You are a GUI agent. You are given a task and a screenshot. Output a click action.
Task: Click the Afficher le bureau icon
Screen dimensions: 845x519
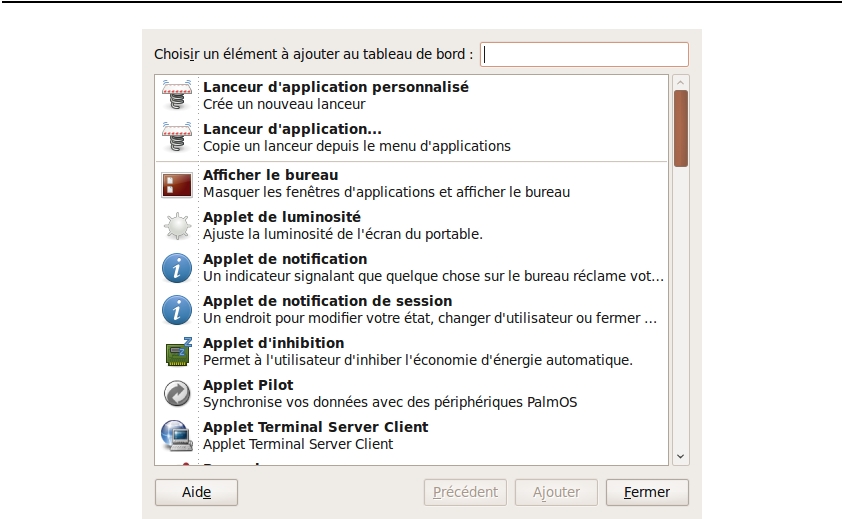point(177,184)
